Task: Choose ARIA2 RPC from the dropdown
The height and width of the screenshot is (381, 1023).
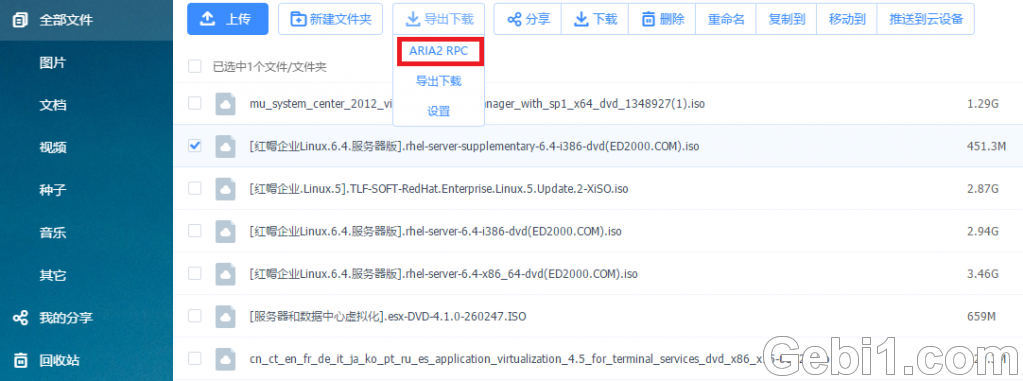Action: (x=438, y=51)
